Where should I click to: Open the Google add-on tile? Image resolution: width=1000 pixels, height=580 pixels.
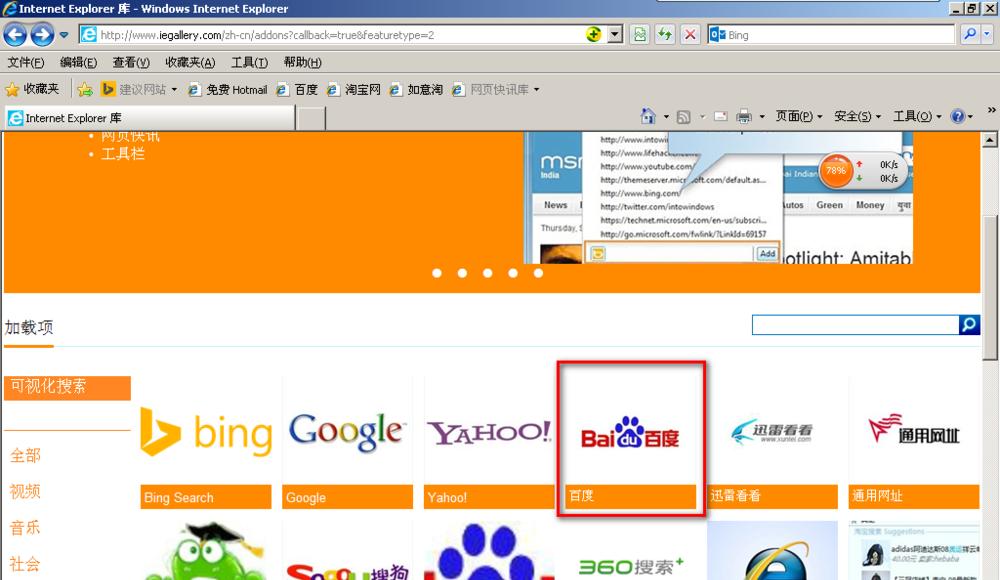[348, 443]
